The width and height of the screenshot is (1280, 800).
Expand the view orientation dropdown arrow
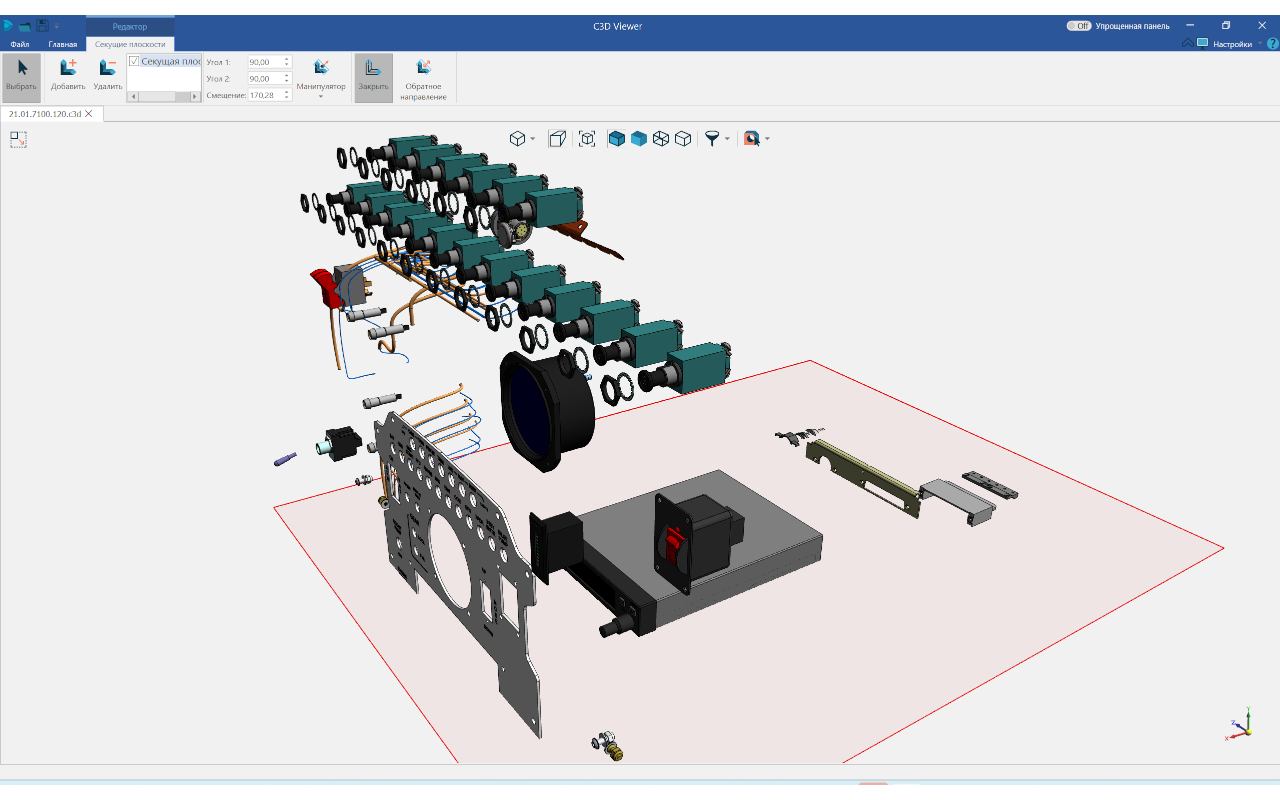(533, 139)
